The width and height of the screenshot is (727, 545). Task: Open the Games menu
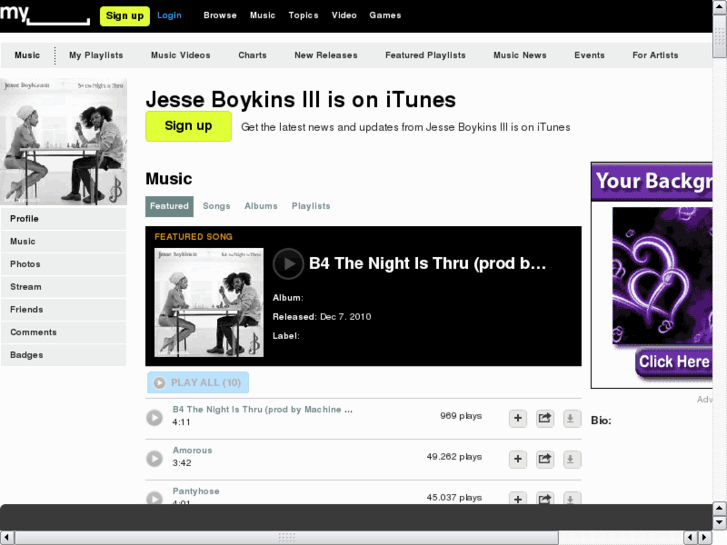pos(385,15)
